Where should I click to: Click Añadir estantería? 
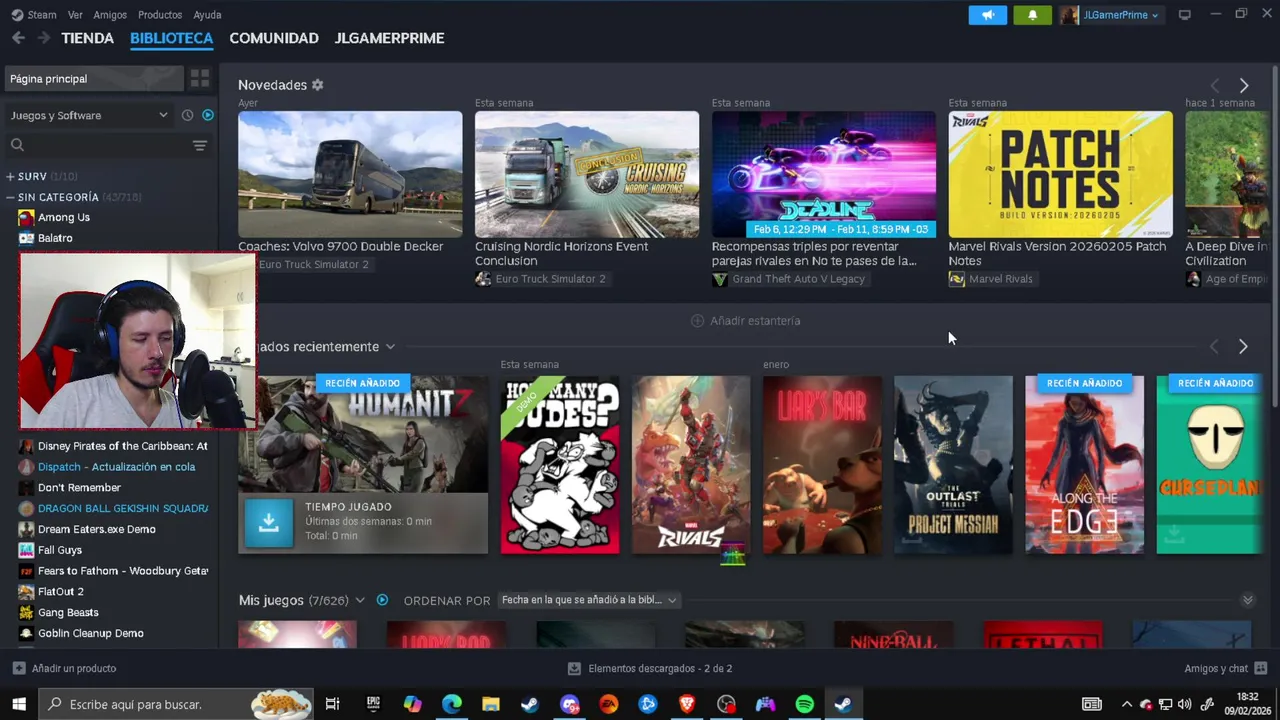(x=746, y=321)
